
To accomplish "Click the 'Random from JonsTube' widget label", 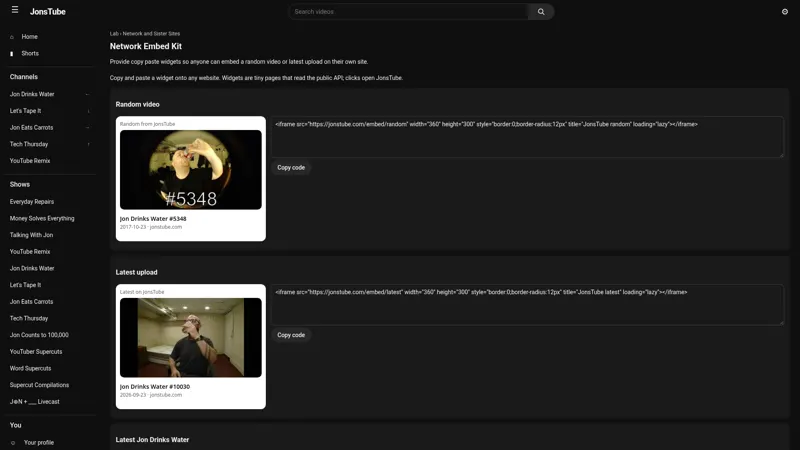I will click(x=147, y=124).
